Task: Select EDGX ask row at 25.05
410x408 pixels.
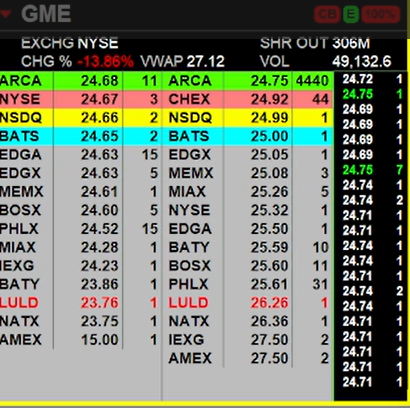Action: tap(248, 155)
